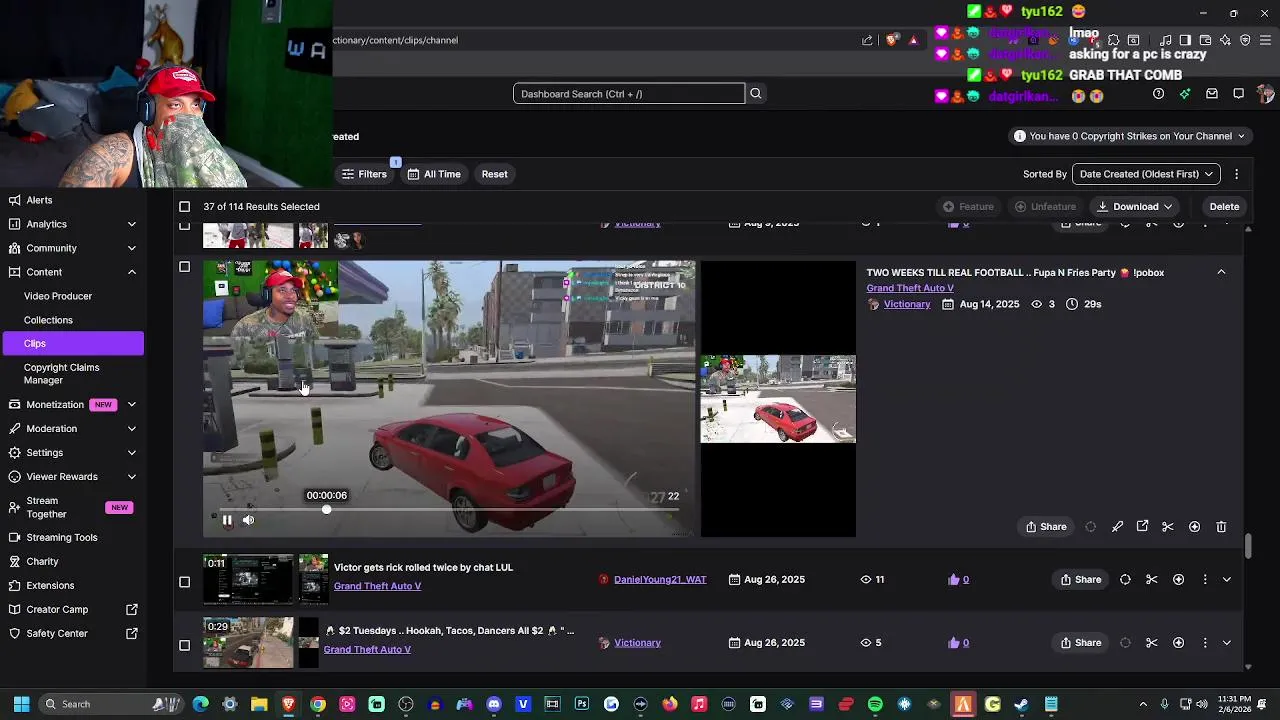Click the expanded clip's circled-plus icon

1194,527
